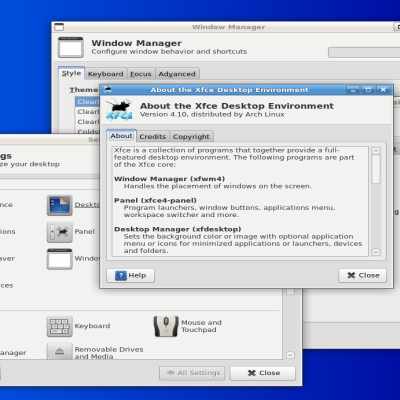Click the Window Manager (xfwm4) heading
This screenshot has width=400, height=400.
pos(170,179)
